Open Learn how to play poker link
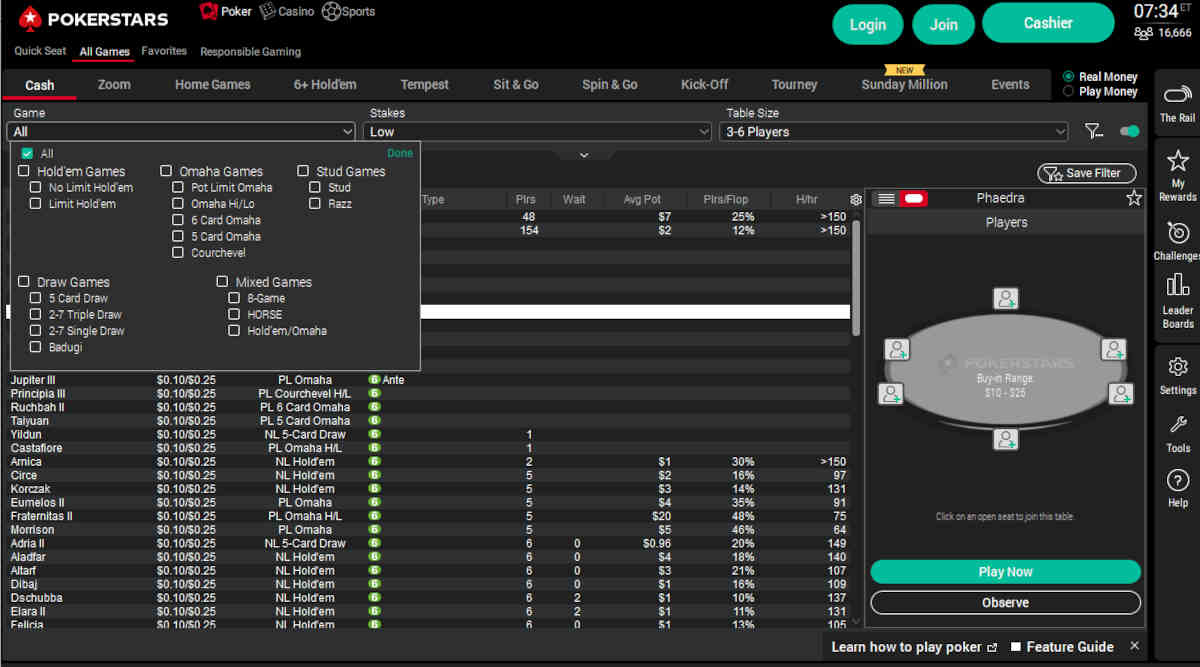Image resolution: width=1200 pixels, height=667 pixels. point(914,647)
